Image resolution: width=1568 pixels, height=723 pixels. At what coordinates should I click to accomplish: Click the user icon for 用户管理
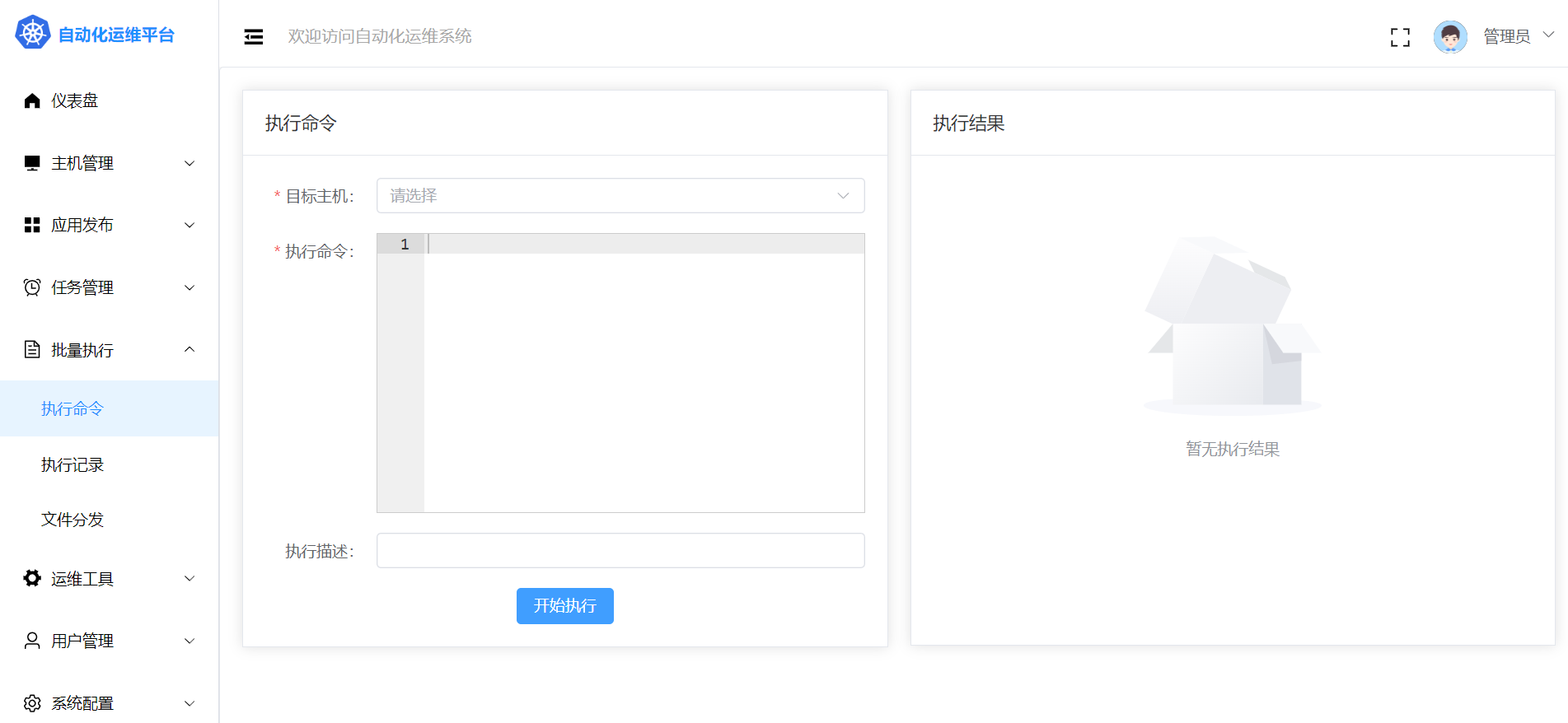coord(32,641)
